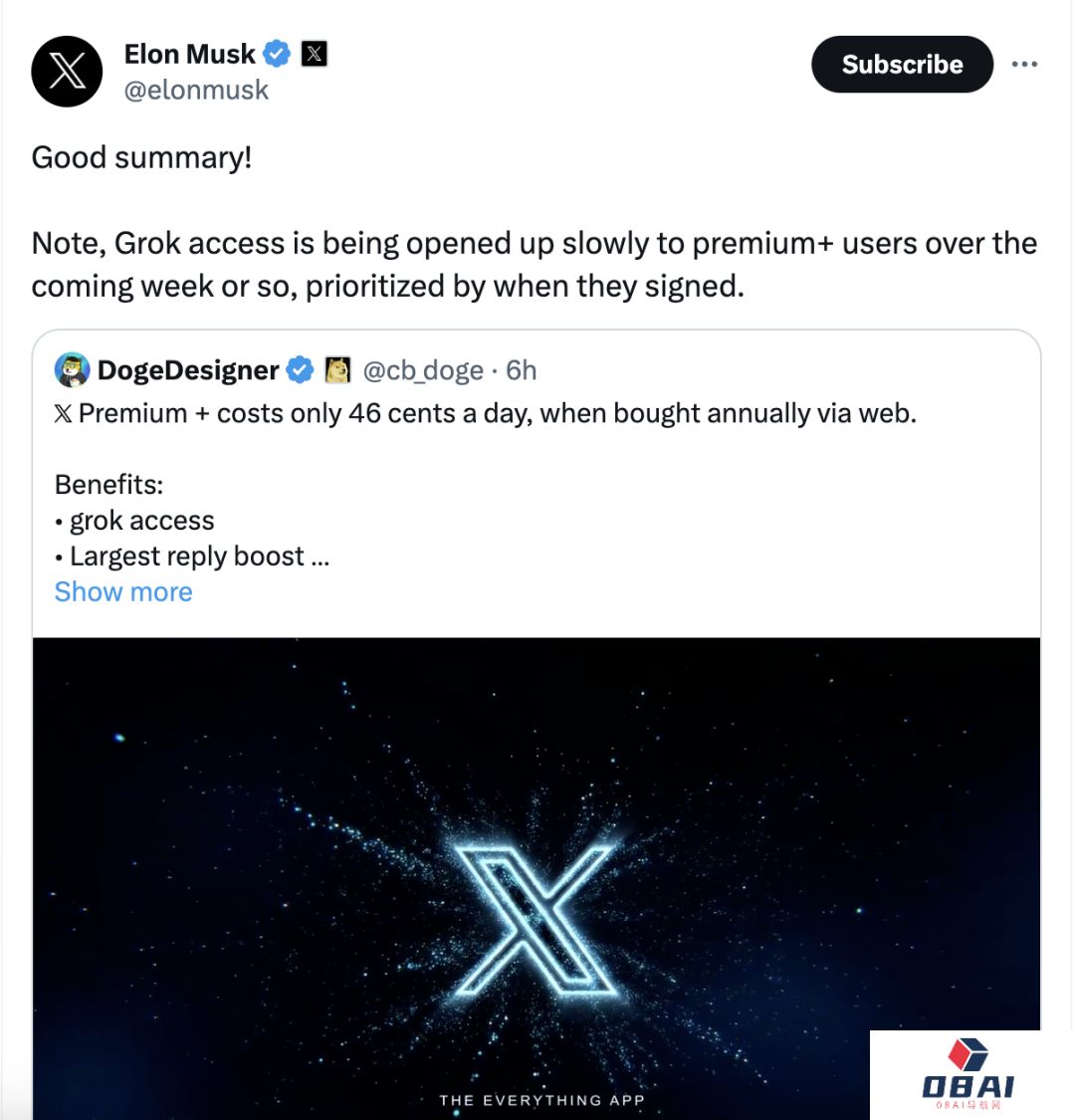This screenshot has height=1120, width=1075.
Task: Click the quoted text about Premium + costs
Action: point(498,412)
